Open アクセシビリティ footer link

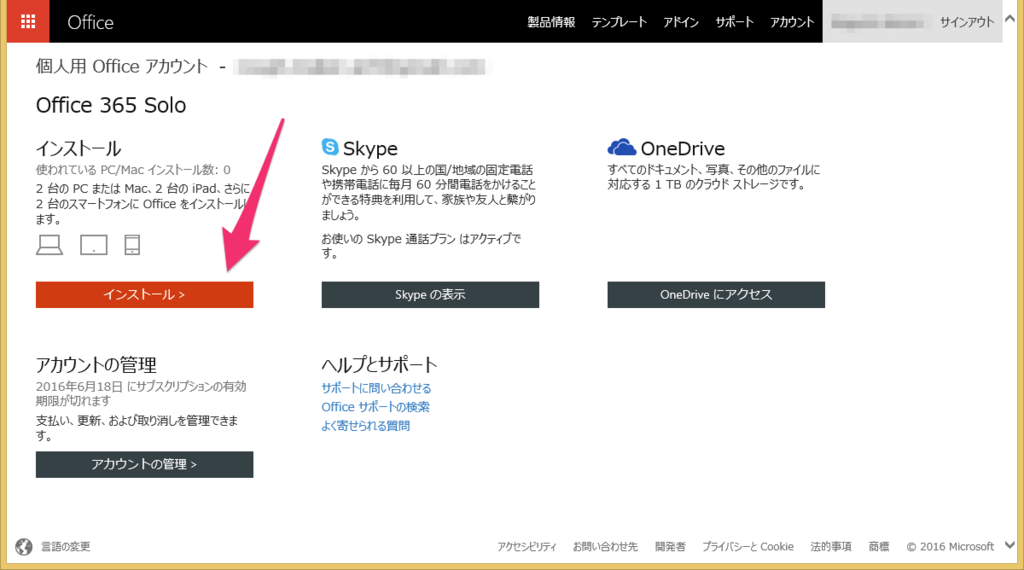[x=526, y=546]
